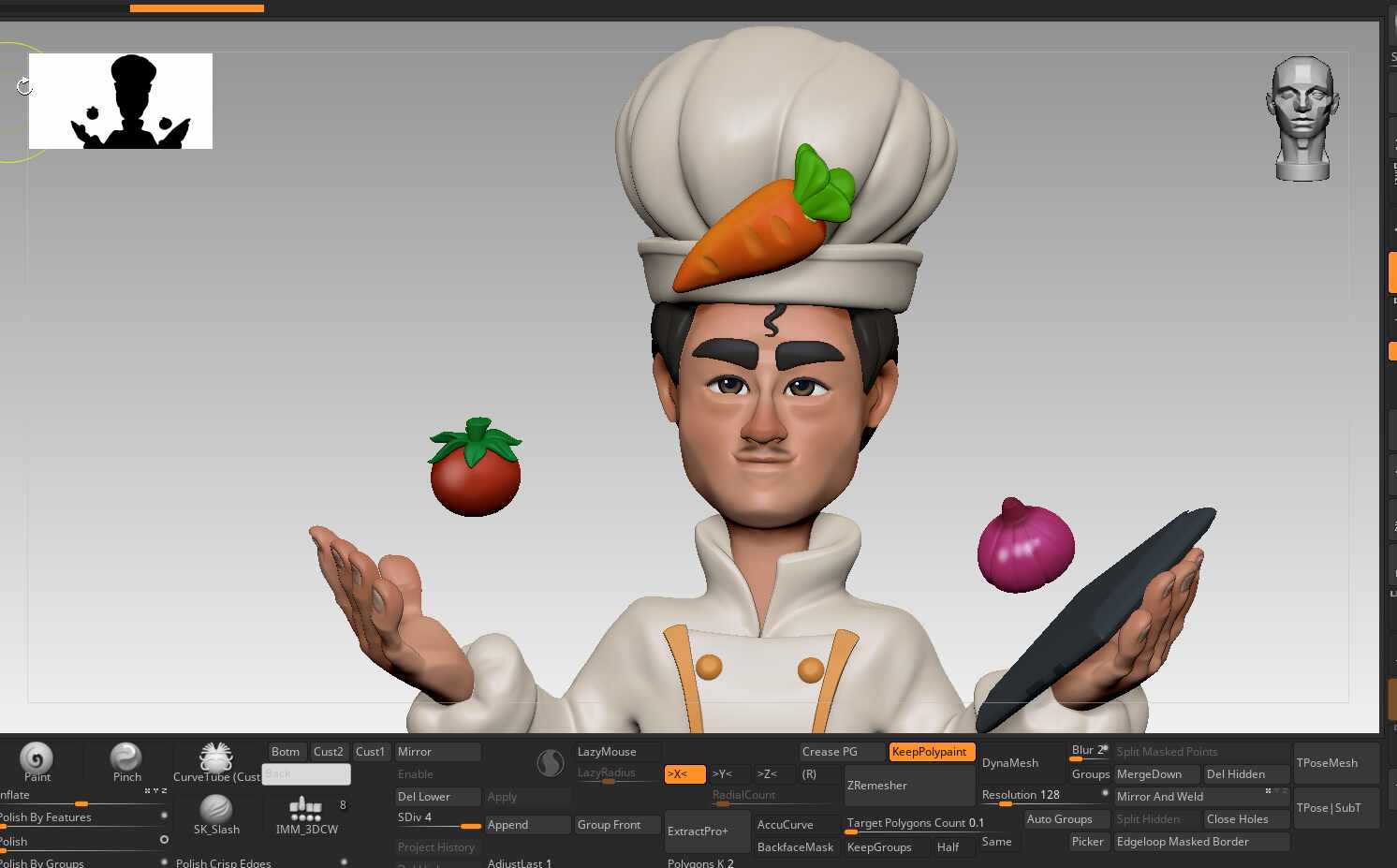Image resolution: width=1397 pixels, height=868 pixels.
Task: Click the LazyMouse stroke icon
Action: [551, 763]
